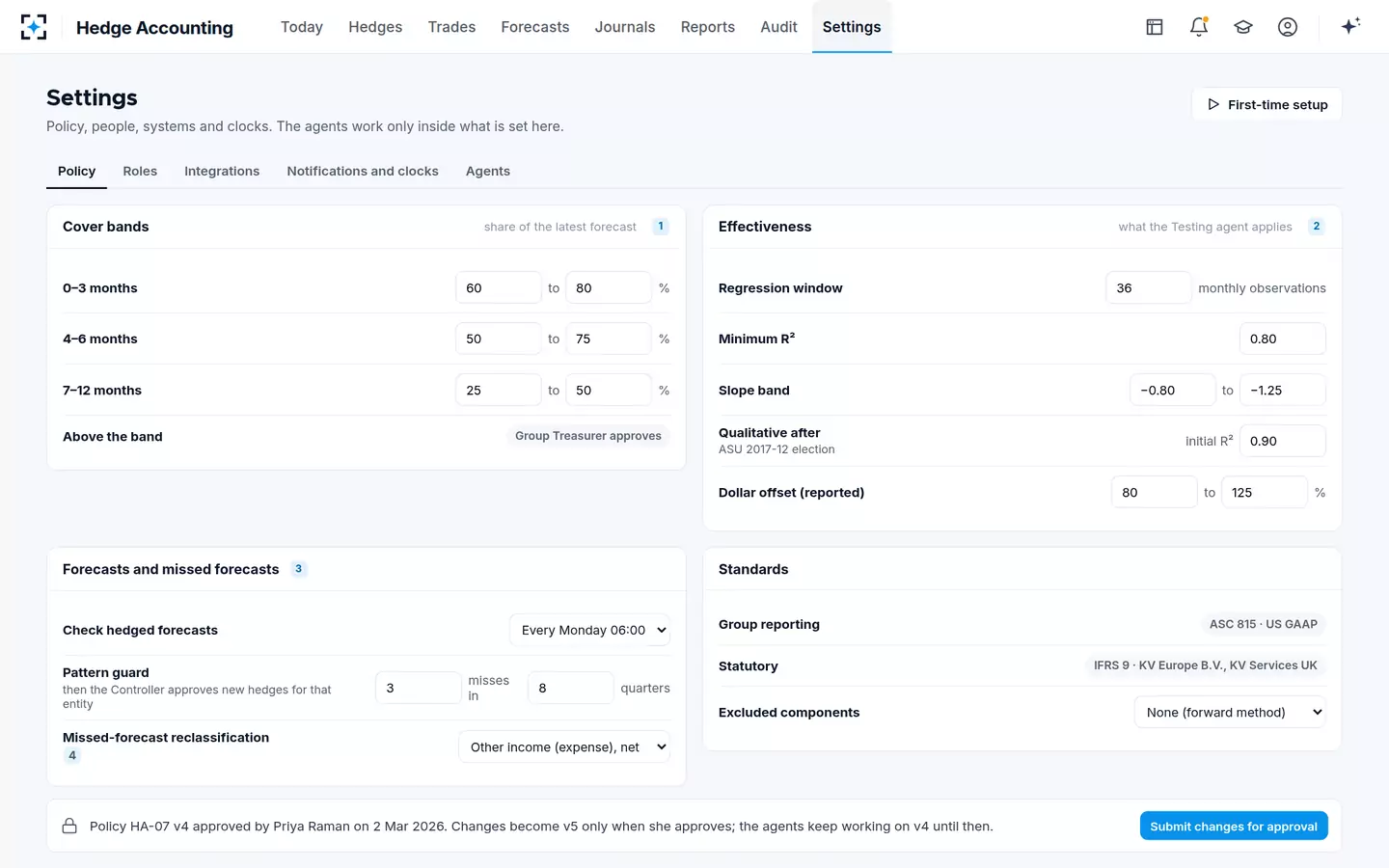Edit the 7–12 months upper bound field
This screenshot has height=868, width=1389.
coord(609,390)
